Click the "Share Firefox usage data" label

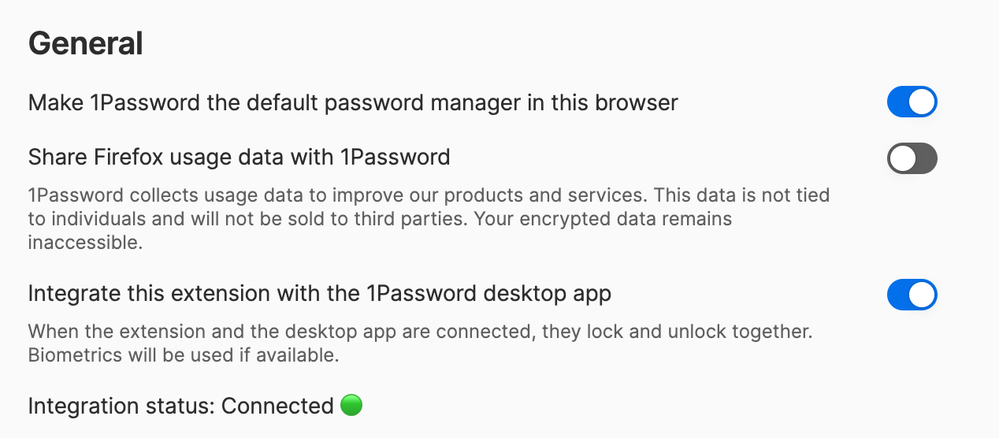(x=239, y=157)
